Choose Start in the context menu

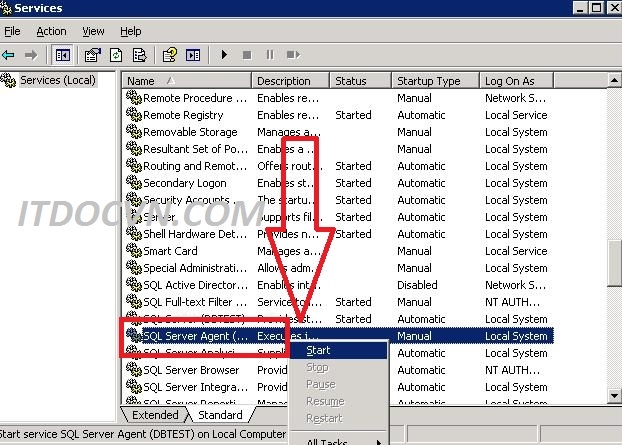pyautogui.click(x=319, y=350)
